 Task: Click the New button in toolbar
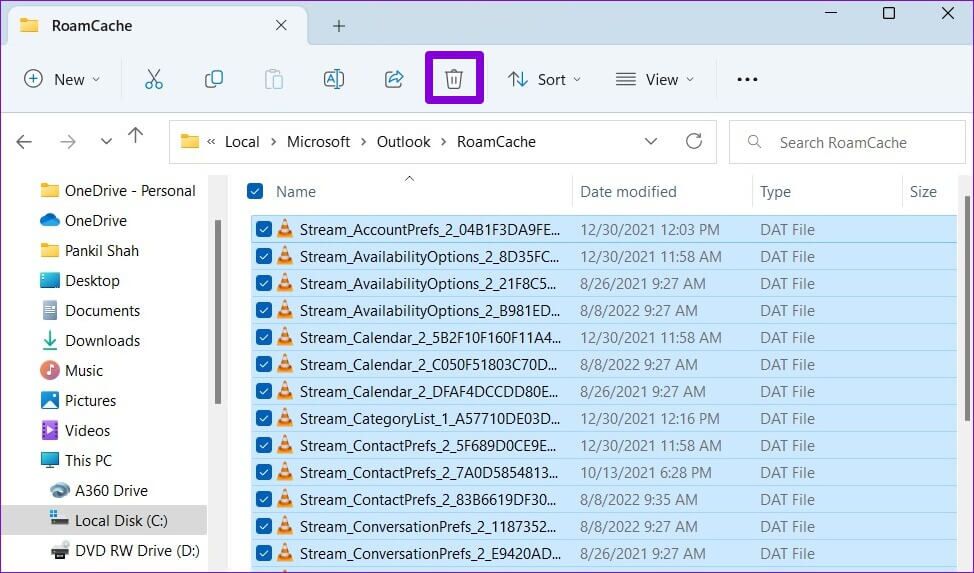[62, 79]
